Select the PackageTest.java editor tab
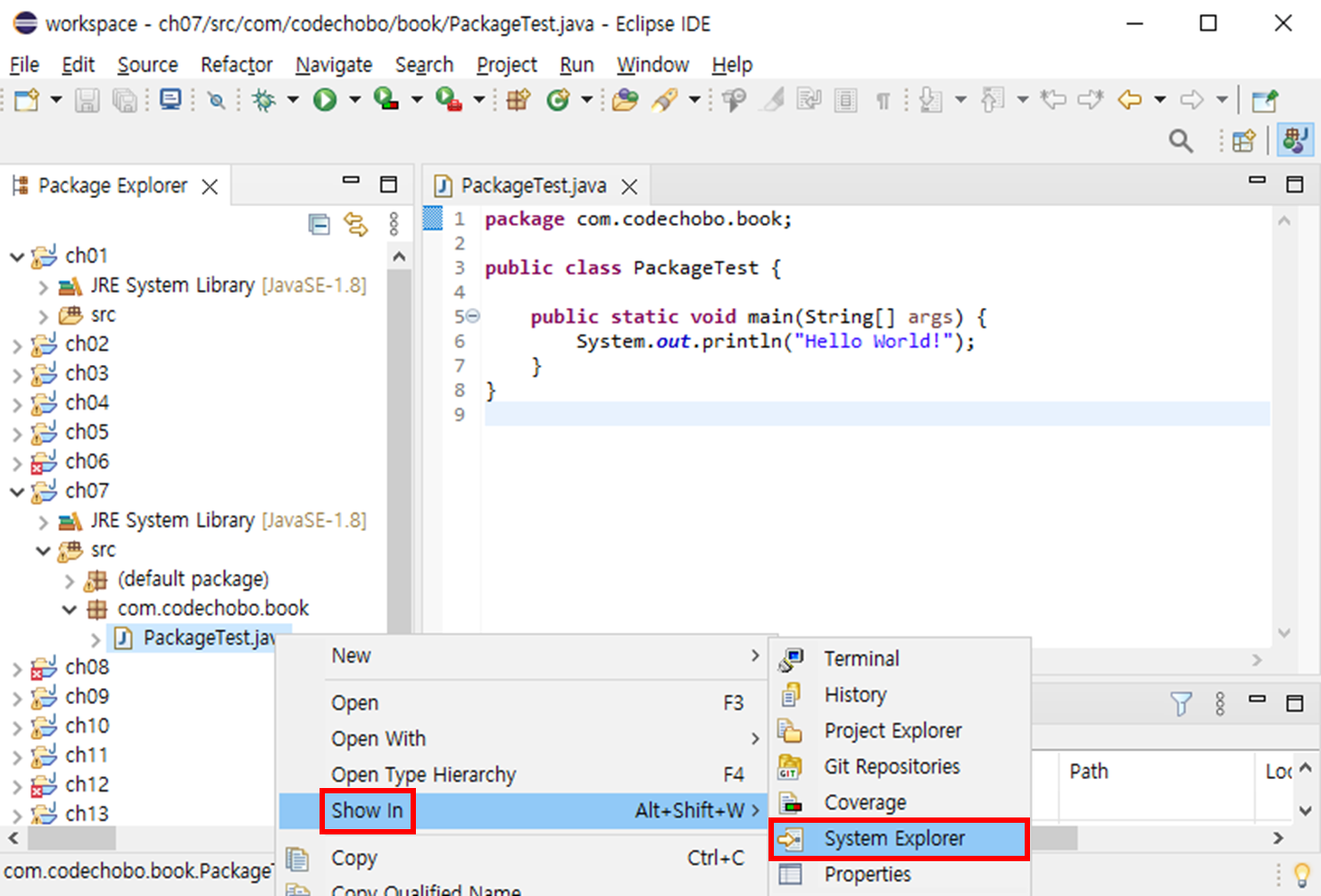Screen dimensions: 1321x896 (534, 186)
